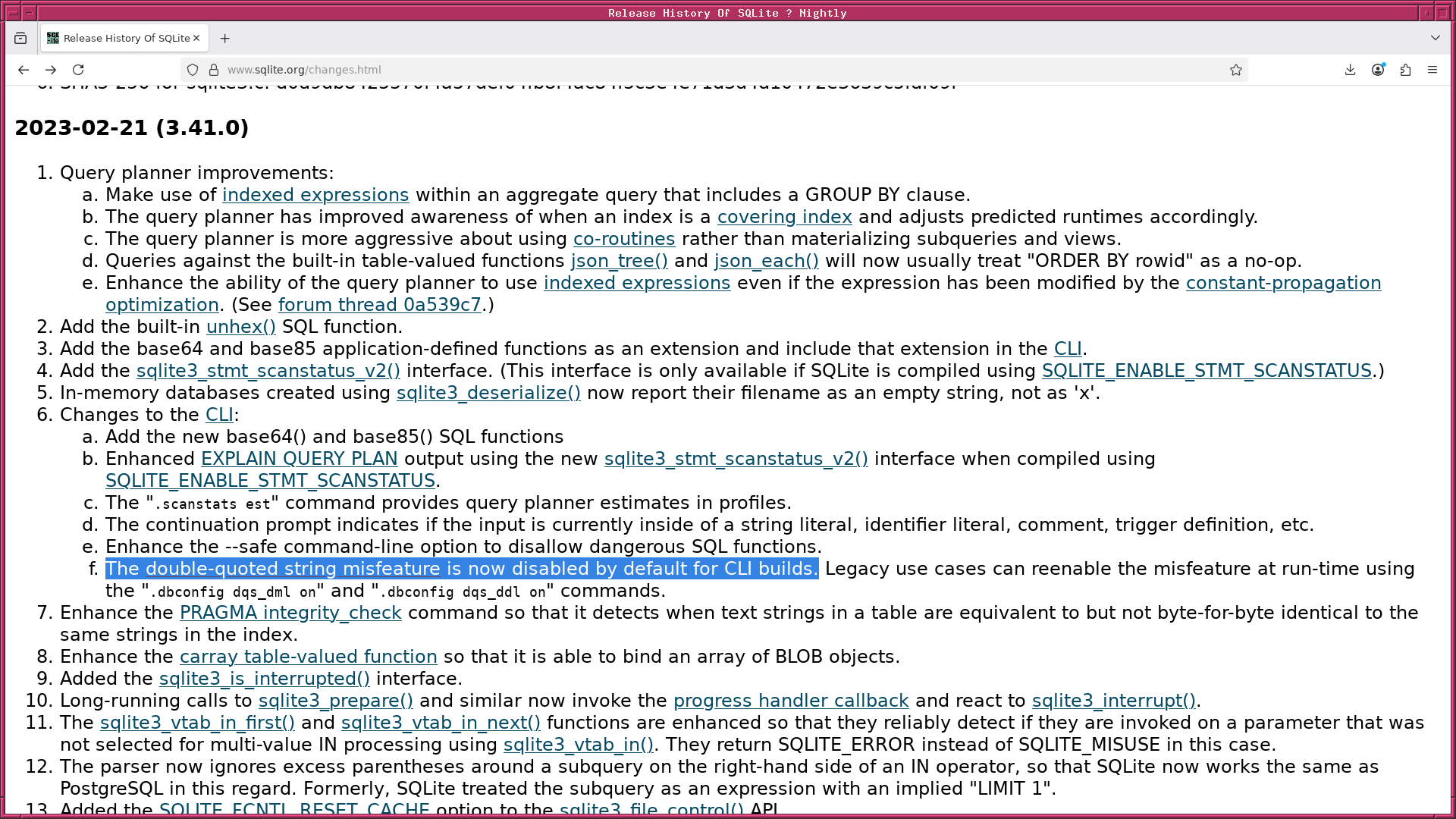Image resolution: width=1456 pixels, height=819 pixels.
Task: Click the tracking protection shield icon
Action: (x=193, y=69)
